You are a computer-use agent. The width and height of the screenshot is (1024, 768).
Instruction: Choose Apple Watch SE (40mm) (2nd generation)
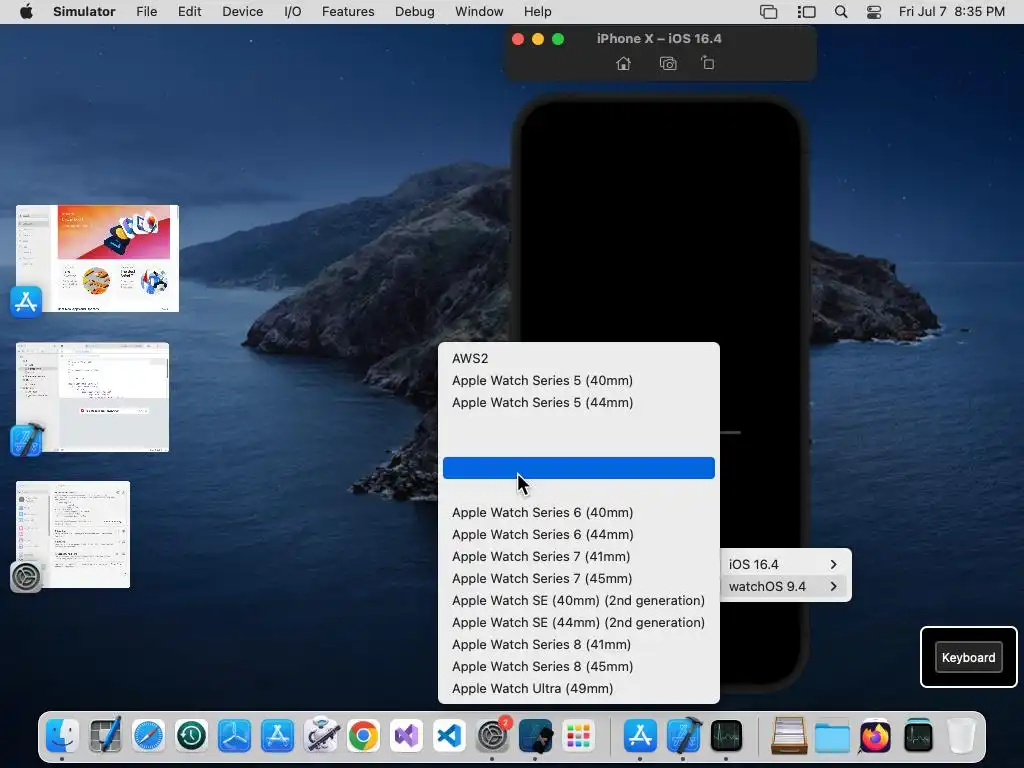579,600
